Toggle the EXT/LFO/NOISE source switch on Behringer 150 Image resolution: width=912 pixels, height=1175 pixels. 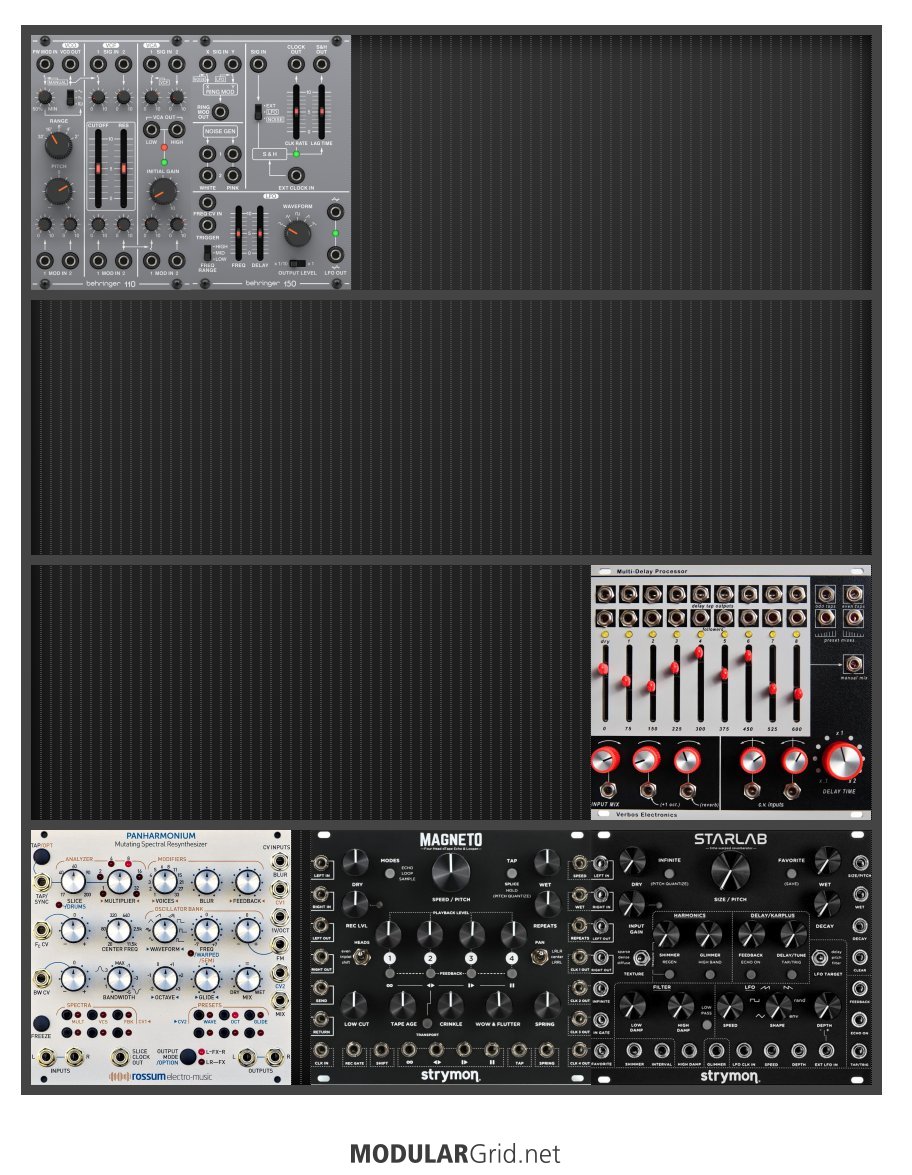tap(258, 112)
